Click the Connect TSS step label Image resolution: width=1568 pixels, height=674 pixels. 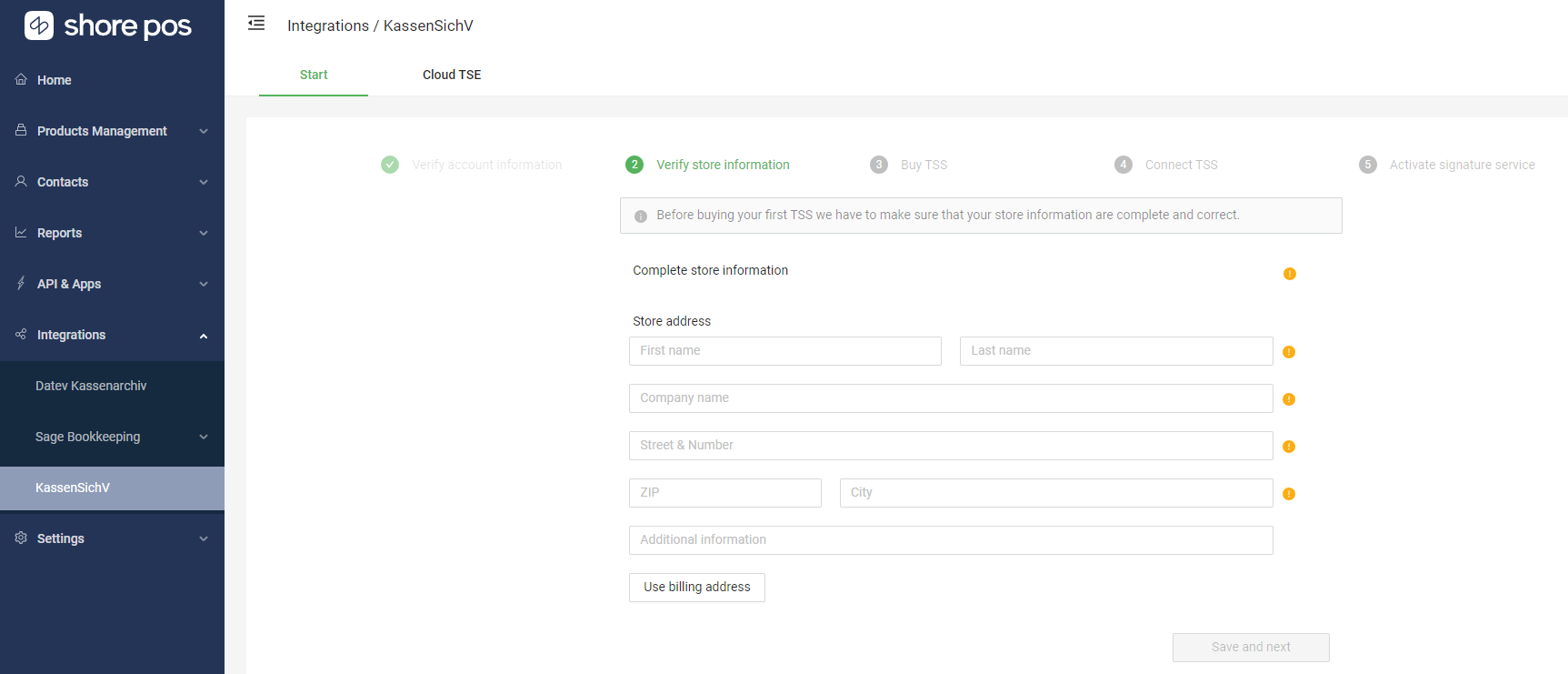click(x=1181, y=165)
